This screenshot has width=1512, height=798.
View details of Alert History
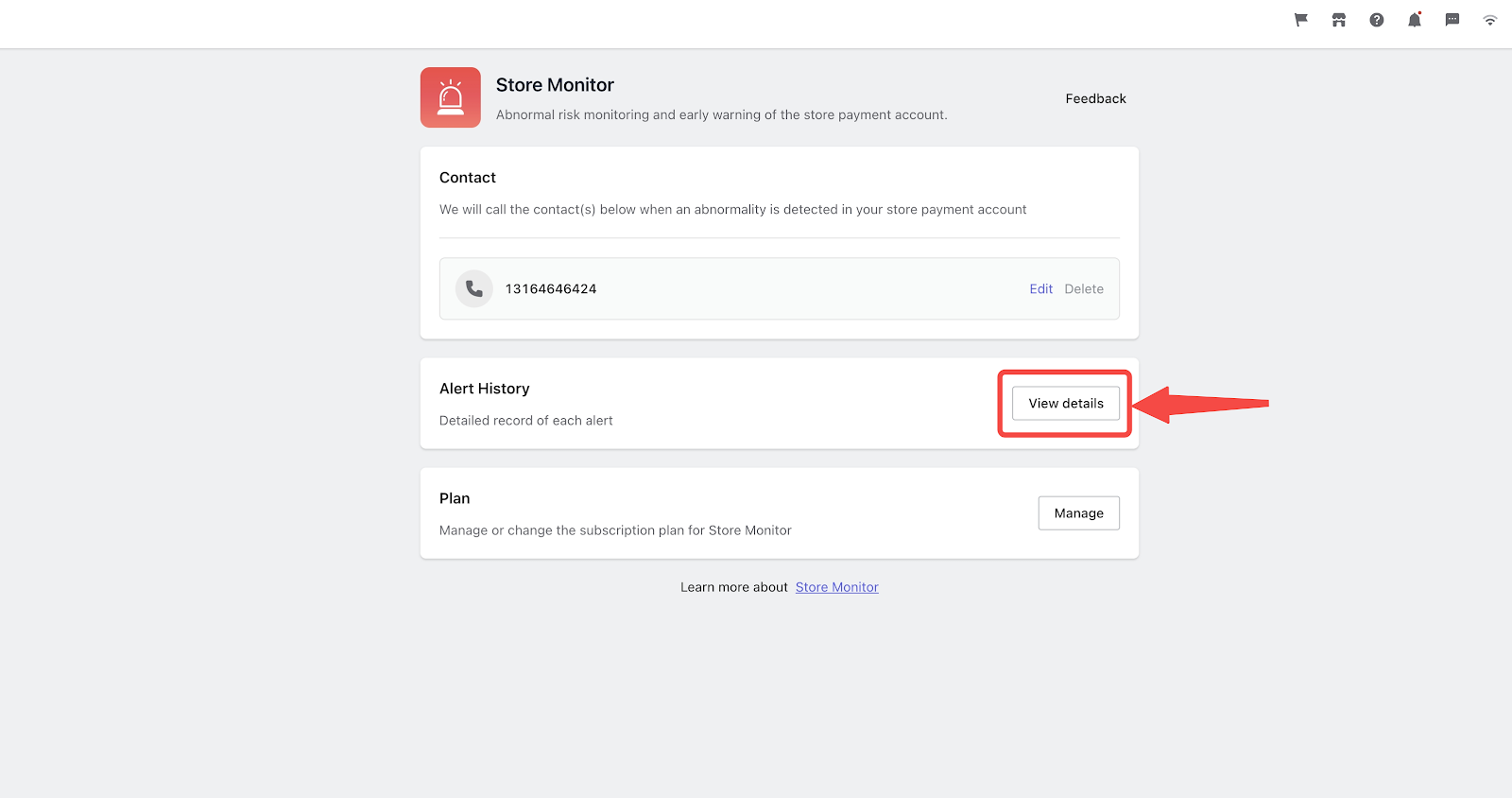[x=1066, y=404]
